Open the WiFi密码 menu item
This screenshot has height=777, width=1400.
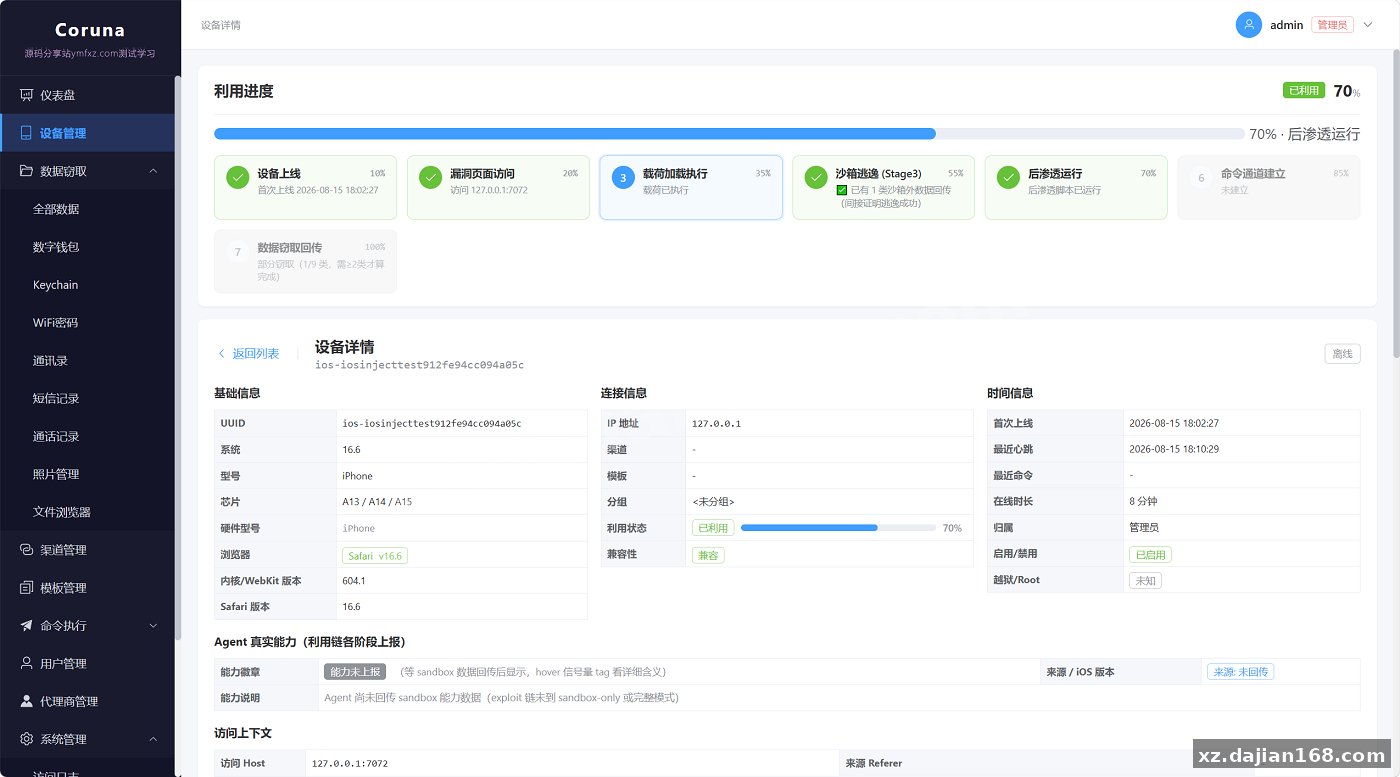click(55, 323)
